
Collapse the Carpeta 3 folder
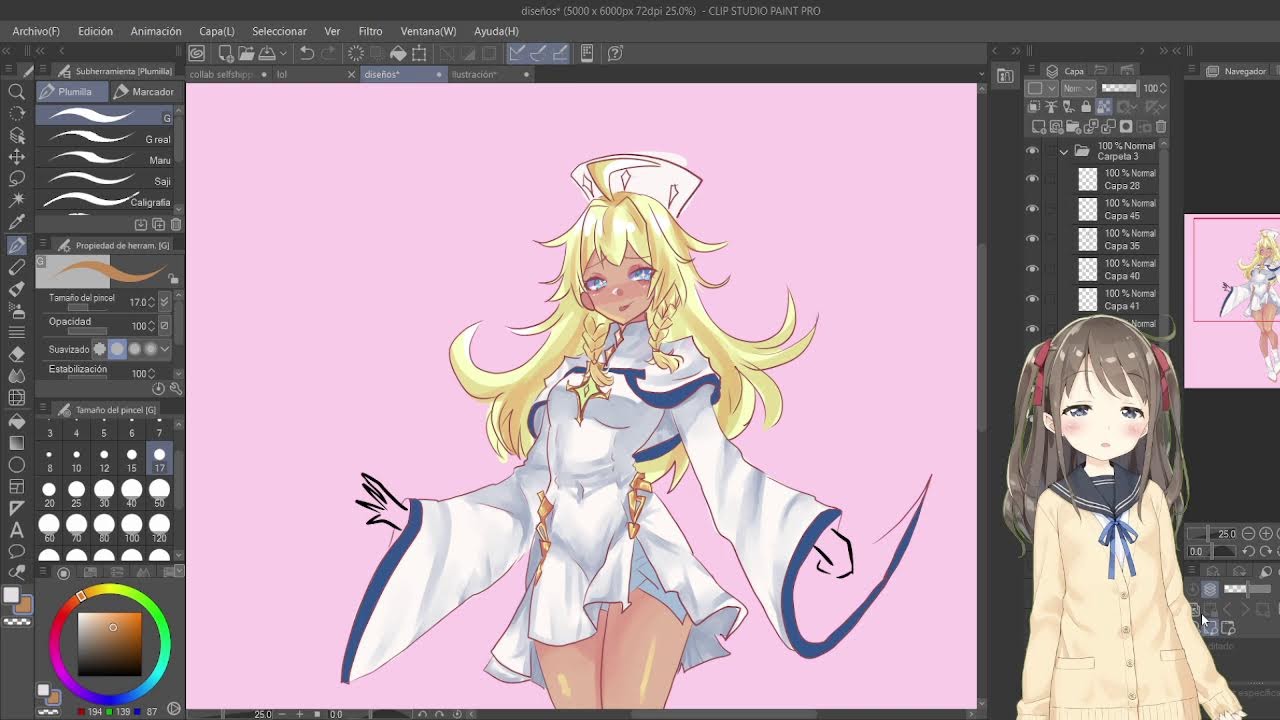1064,151
